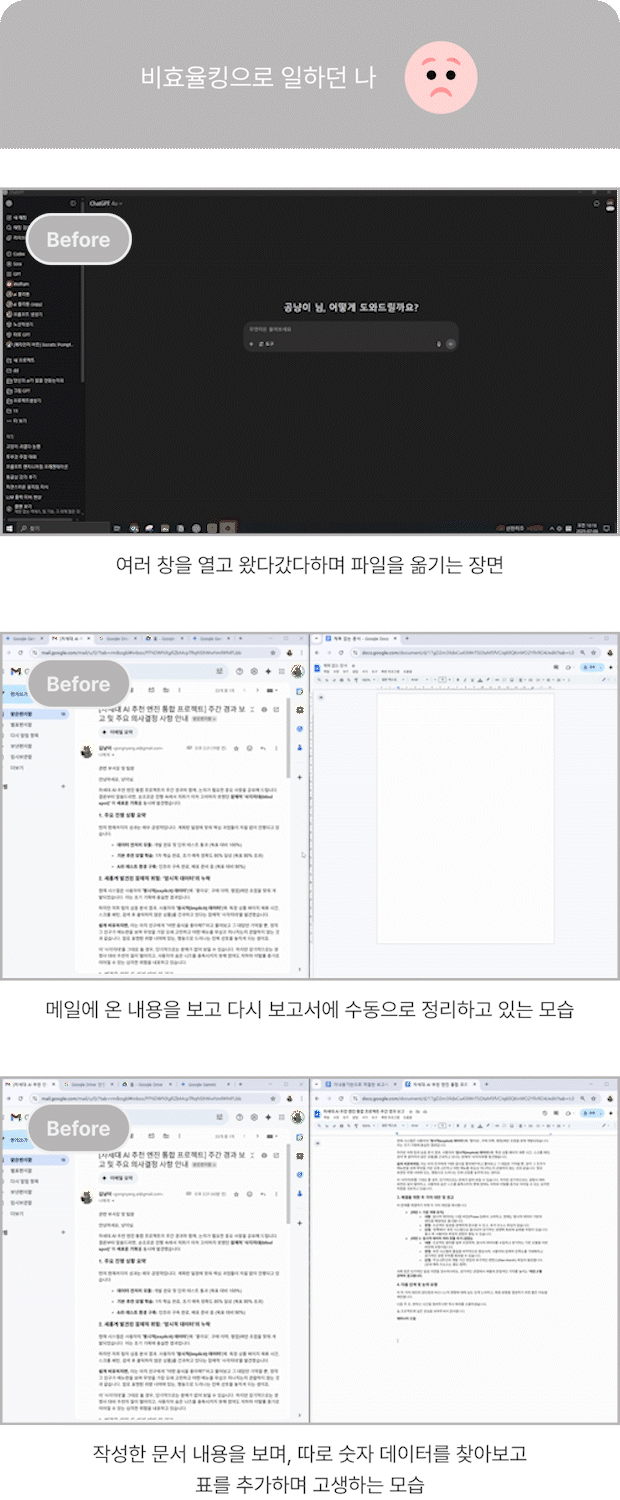Start ChatGPT voice mode round button
Screen dimensions: 620x1500
click(x=451, y=343)
